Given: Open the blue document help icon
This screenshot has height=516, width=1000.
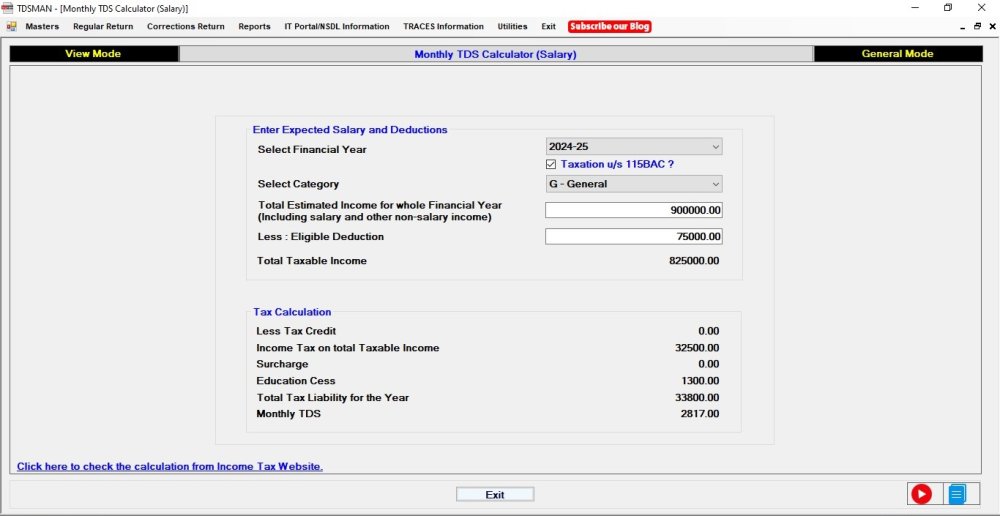Looking at the screenshot, I should (957, 494).
